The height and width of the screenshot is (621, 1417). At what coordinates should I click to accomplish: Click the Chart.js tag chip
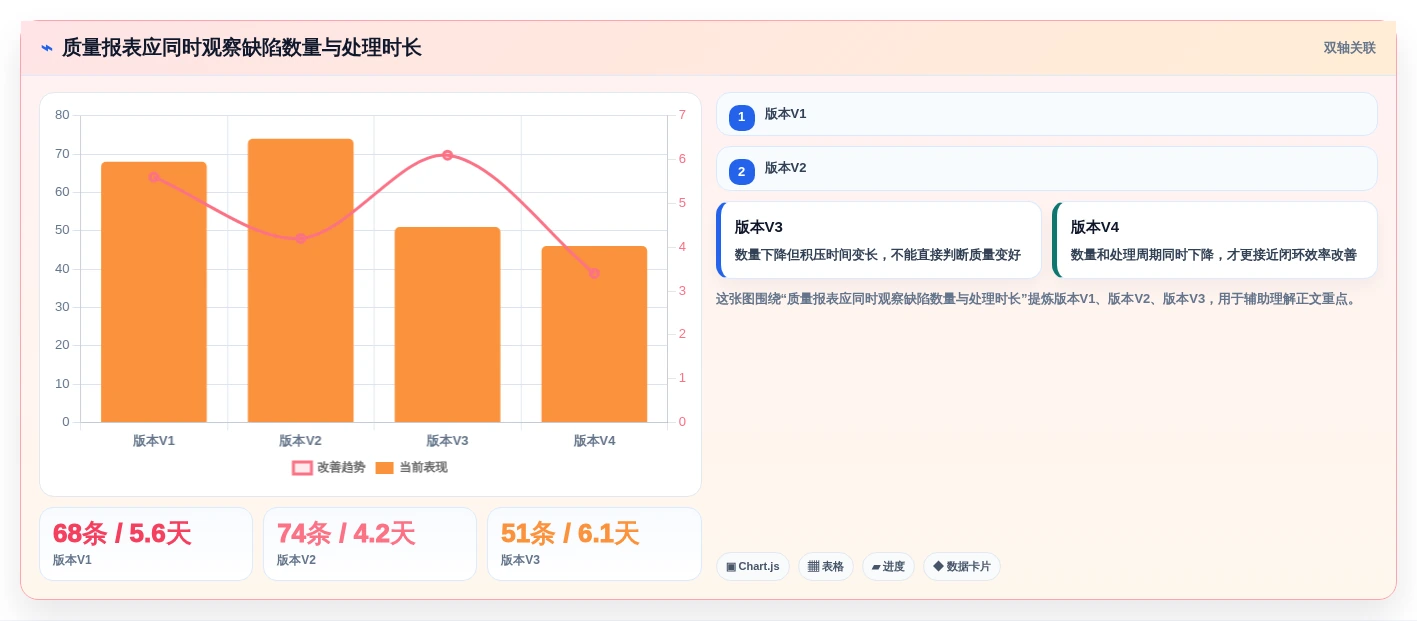tap(753, 567)
